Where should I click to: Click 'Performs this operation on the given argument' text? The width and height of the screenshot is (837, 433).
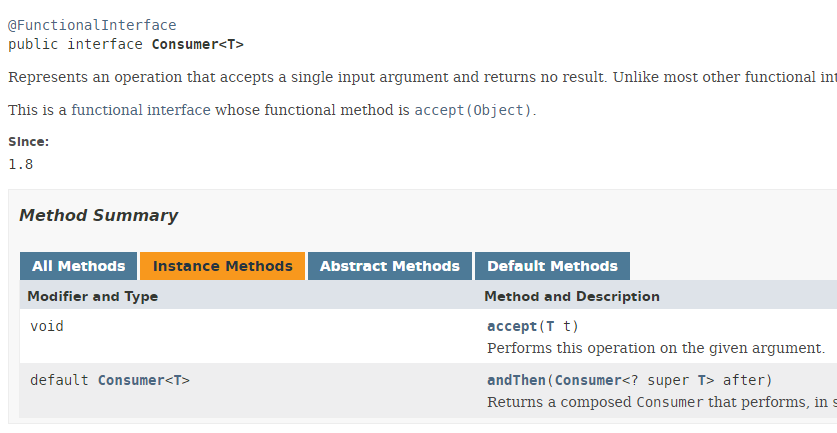655,348
